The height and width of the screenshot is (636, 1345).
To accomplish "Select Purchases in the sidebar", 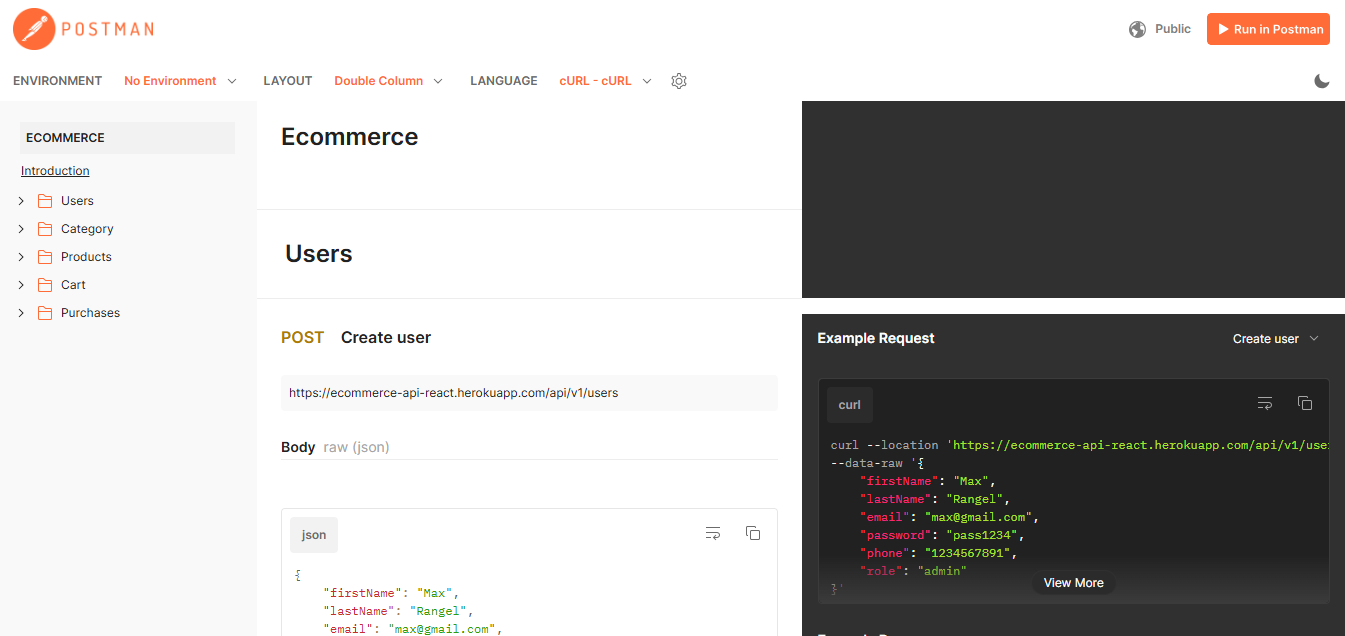I will (x=90, y=313).
